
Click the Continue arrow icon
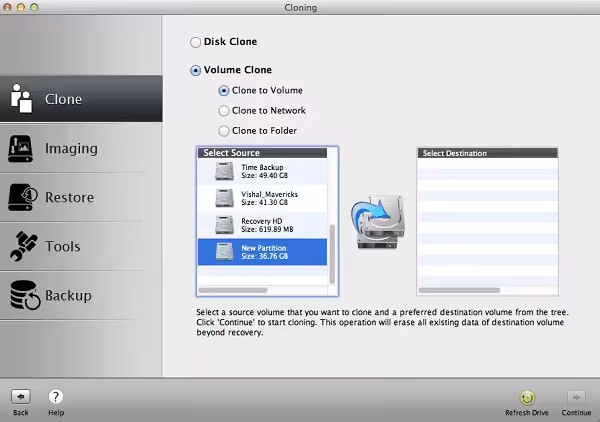point(576,398)
